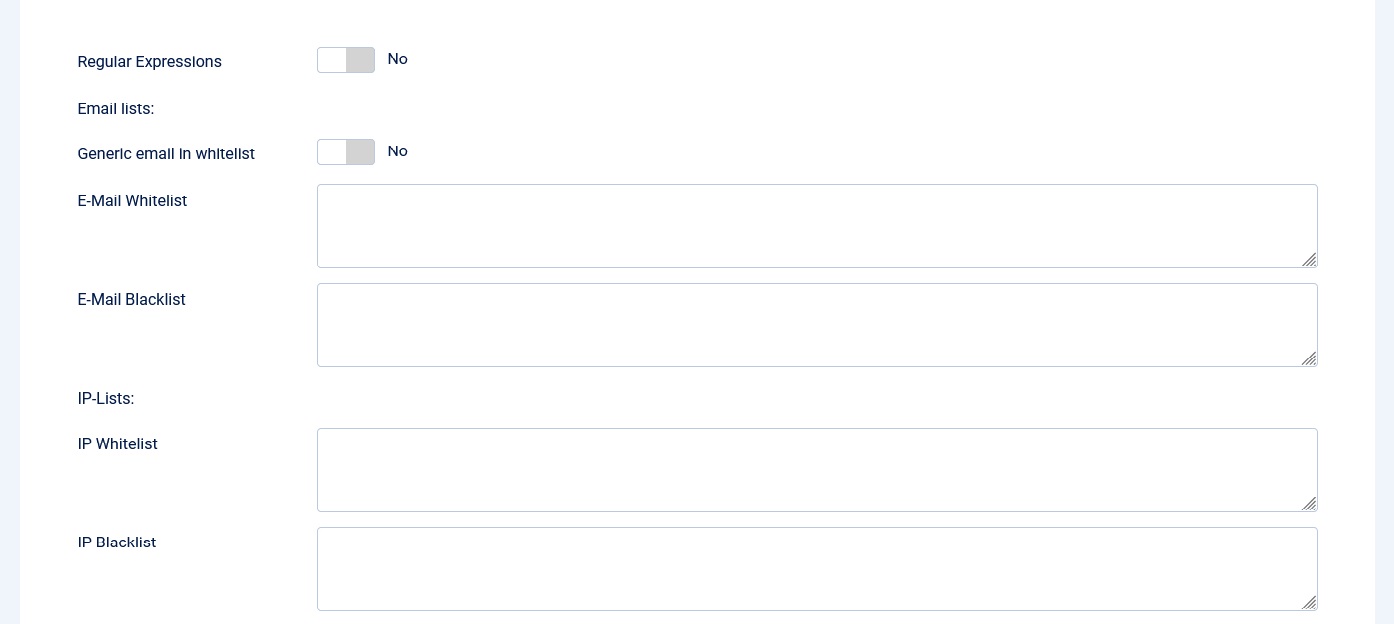1394x624 pixels.
Task: Click the E-Mail Blacklist label text
Action: tap(131, 300)
